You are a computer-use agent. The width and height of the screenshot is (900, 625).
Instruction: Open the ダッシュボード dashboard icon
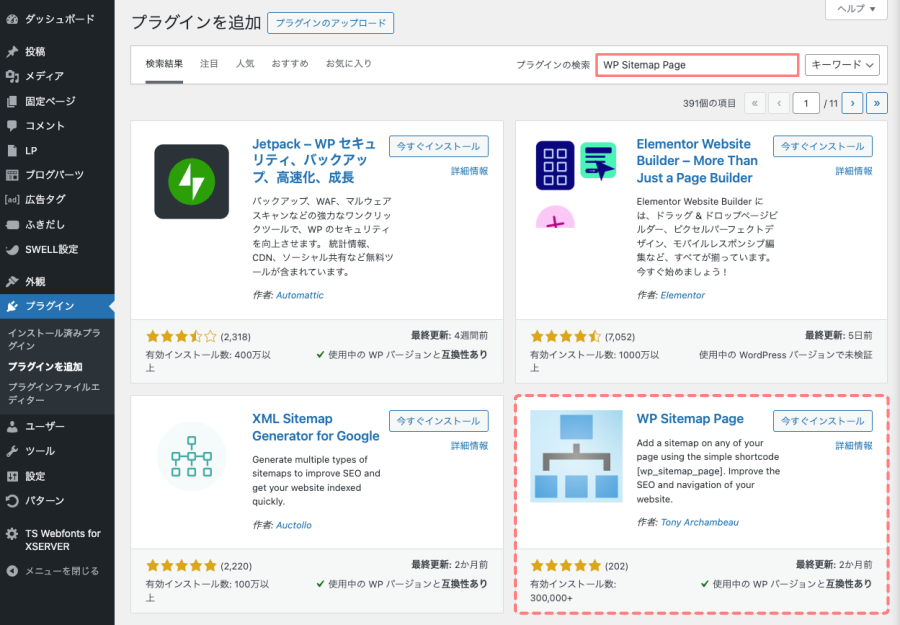(12, 19)
